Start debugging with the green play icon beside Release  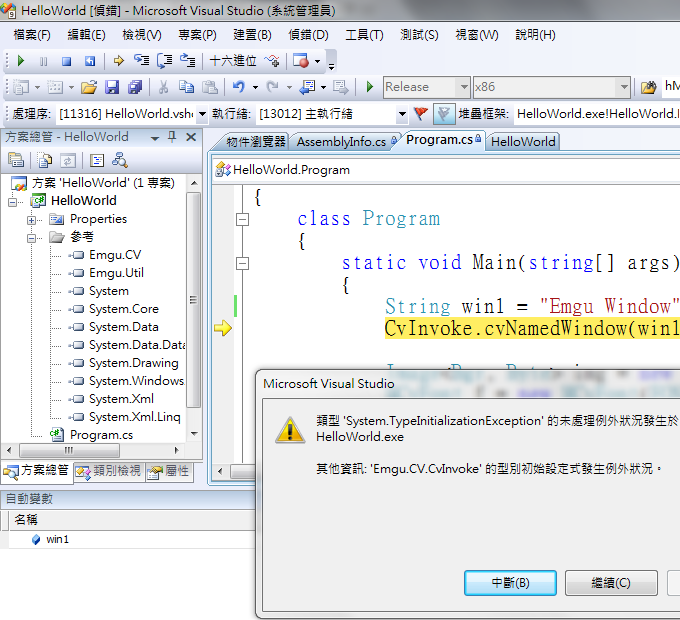coord(369,87)
